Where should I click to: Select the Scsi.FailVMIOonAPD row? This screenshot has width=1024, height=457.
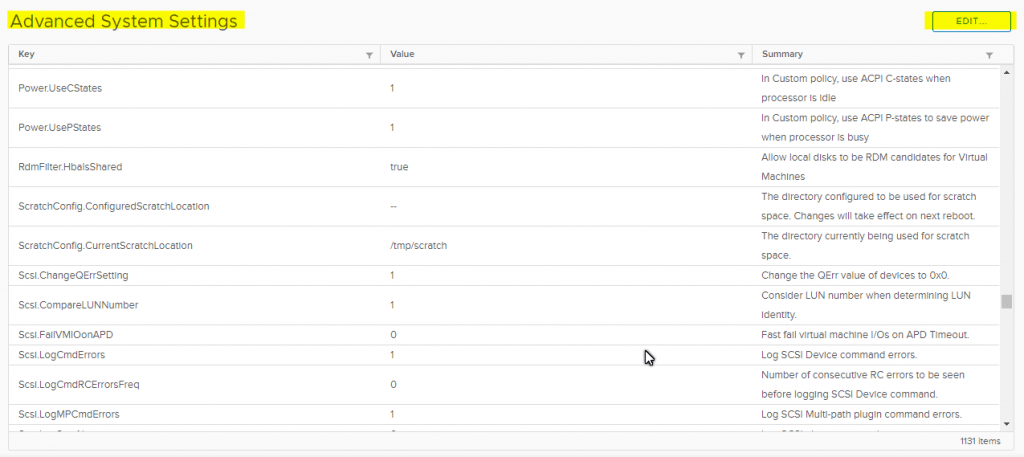click(x=504, y=335)
